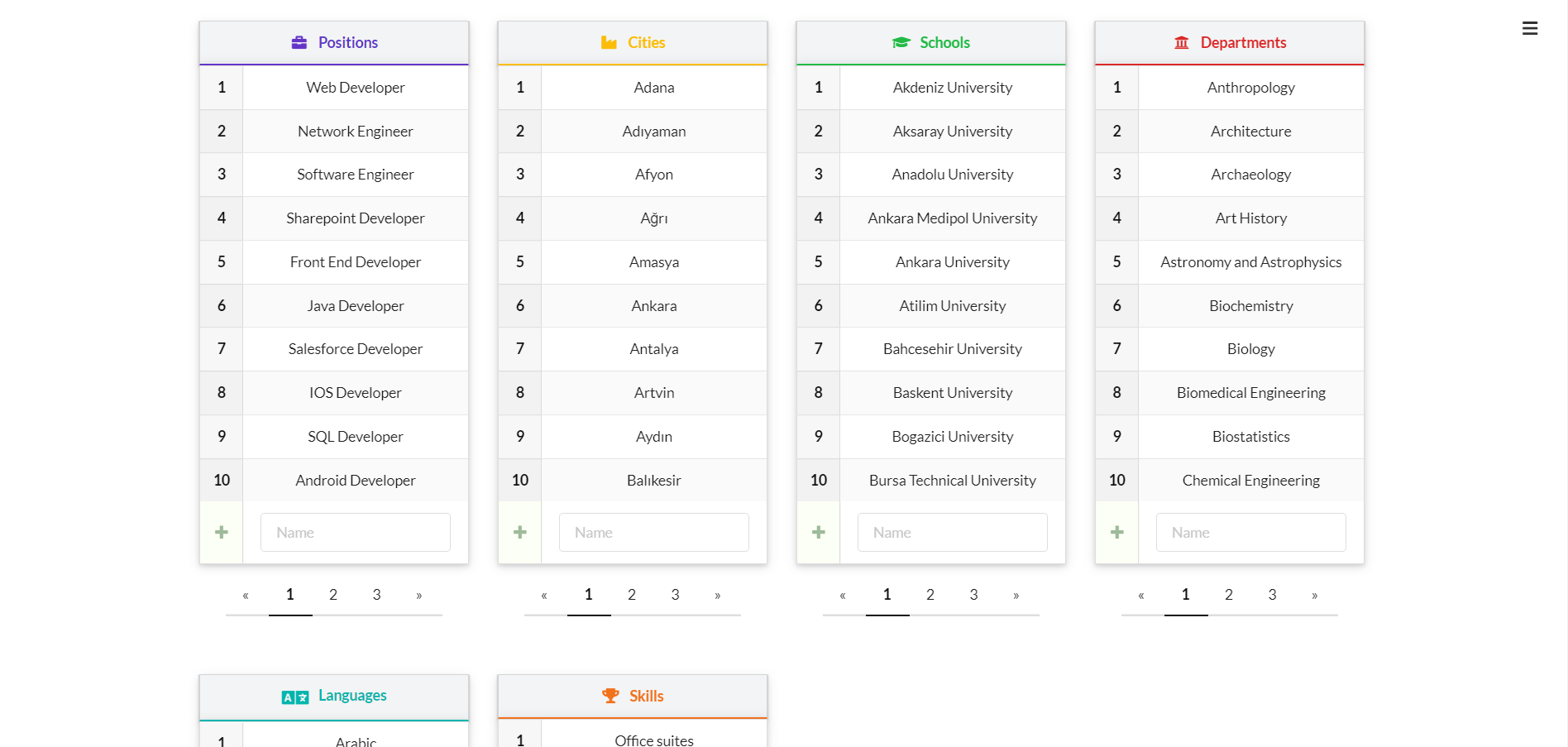Click previous-page arrow under Positions

click(246, 595)
